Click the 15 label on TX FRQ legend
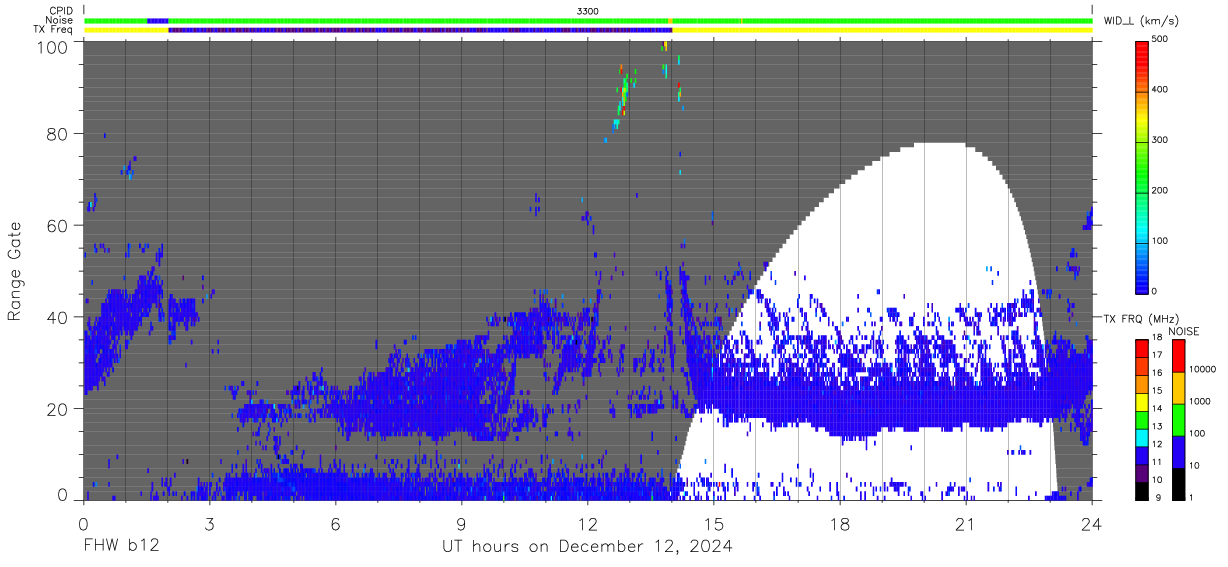1228x567 pixels. click(1157, 391)
